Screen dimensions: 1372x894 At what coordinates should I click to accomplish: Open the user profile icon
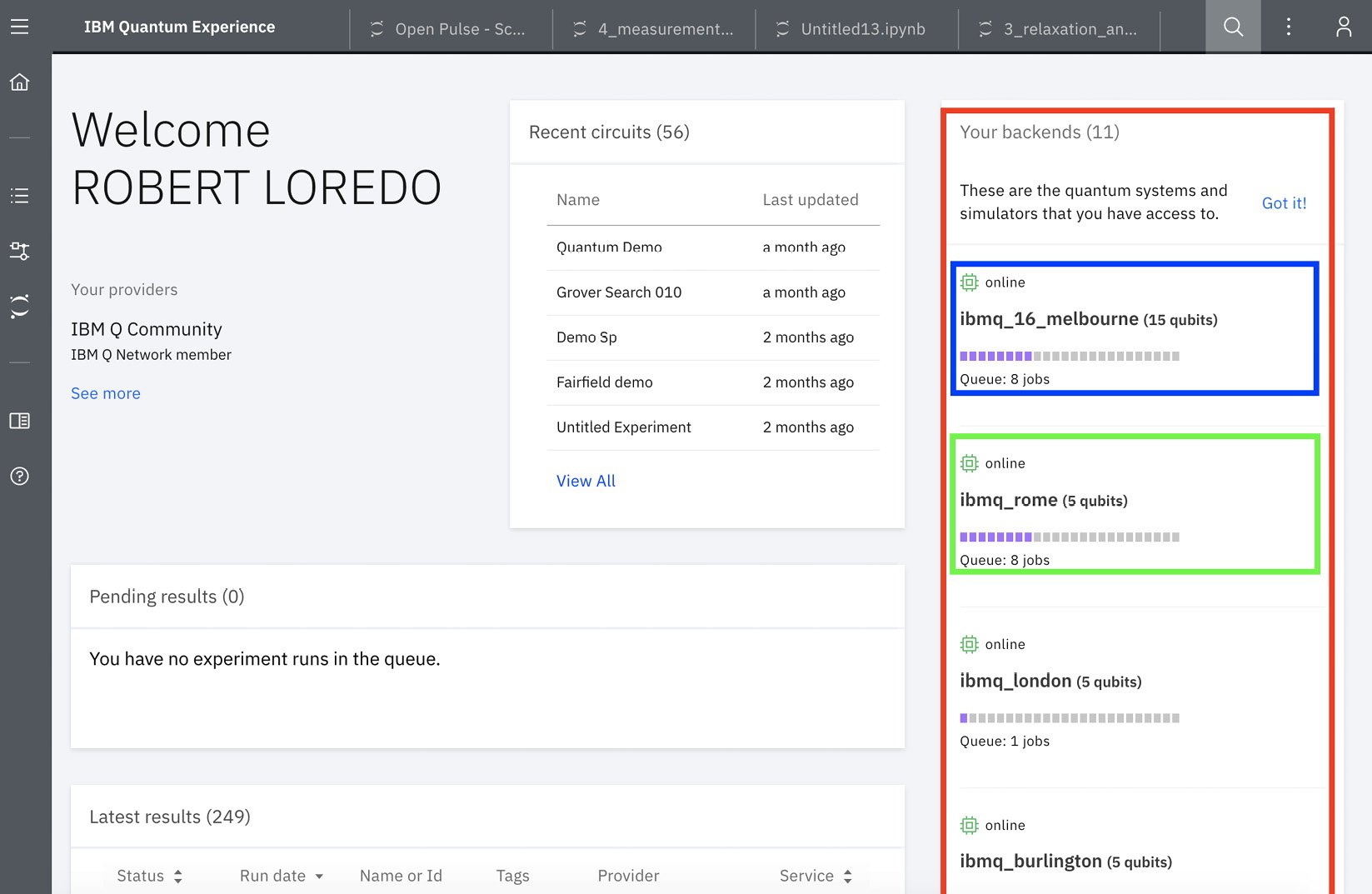[x=1343, y=27]
